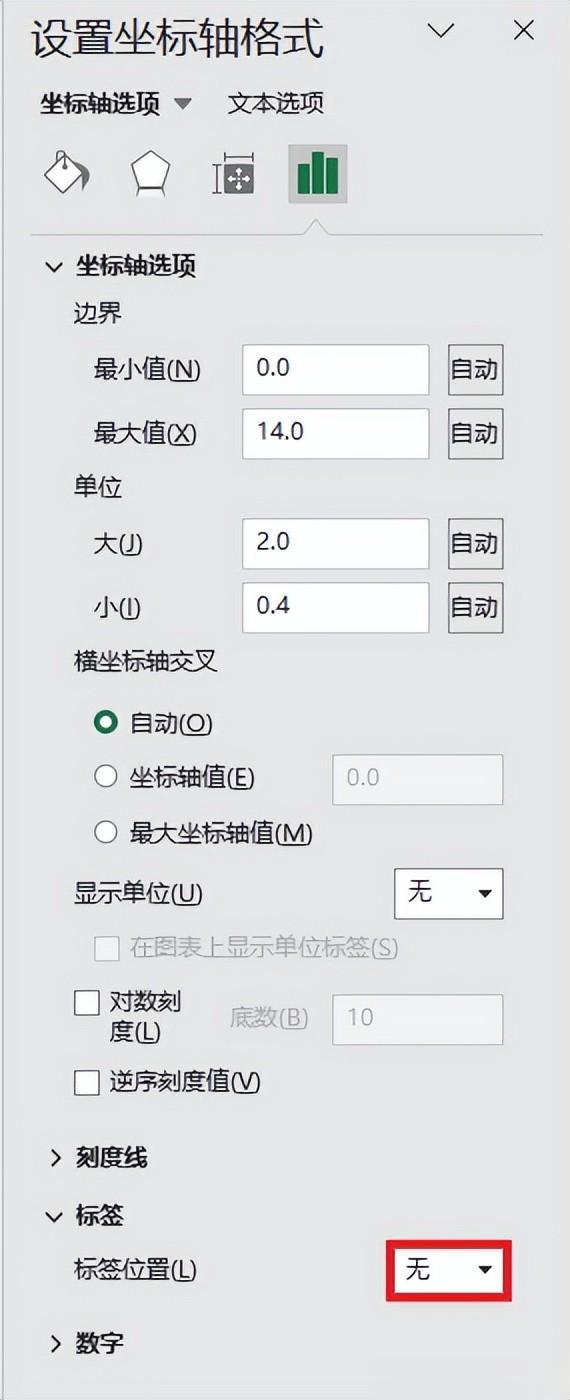The image size is (570, 1400).
Task: Open the 显示单位(U) dropdown
Action: coord(449,893)
